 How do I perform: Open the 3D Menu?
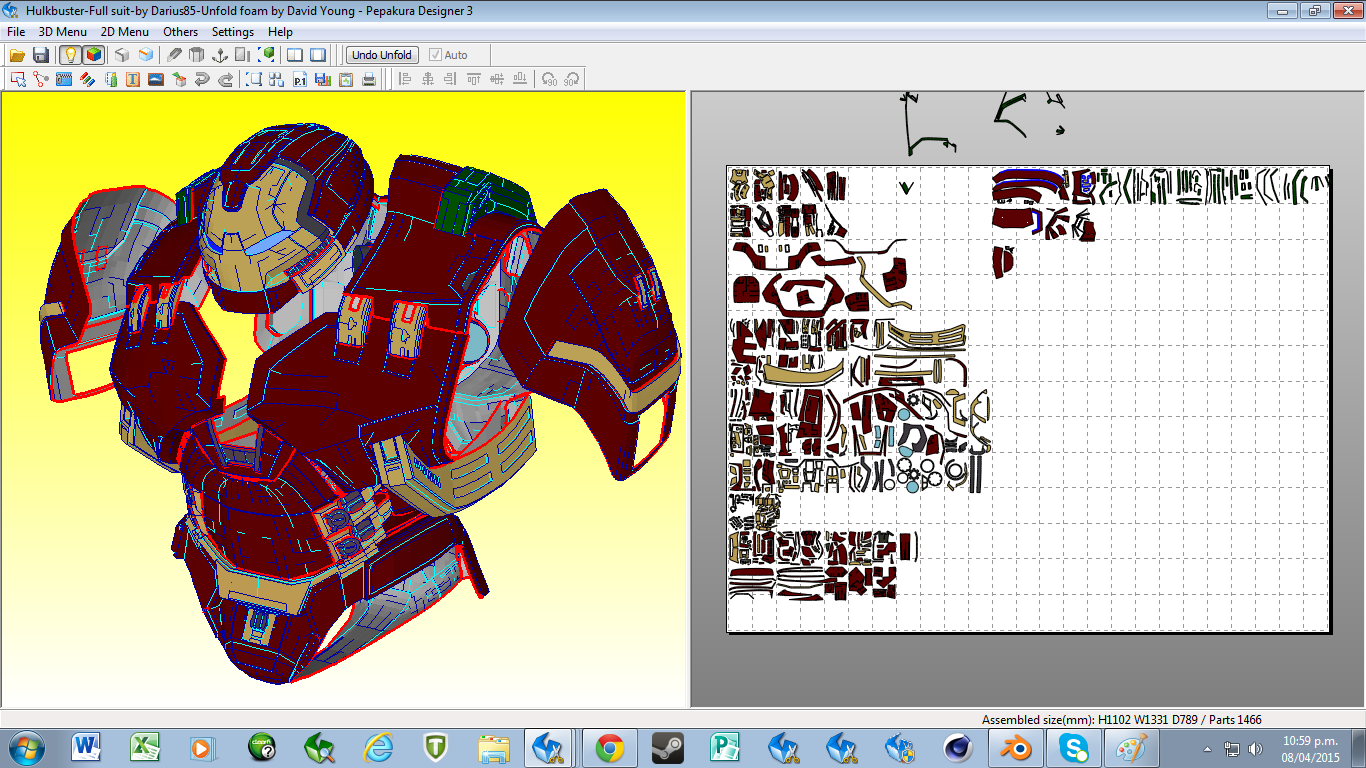(63, 32)
